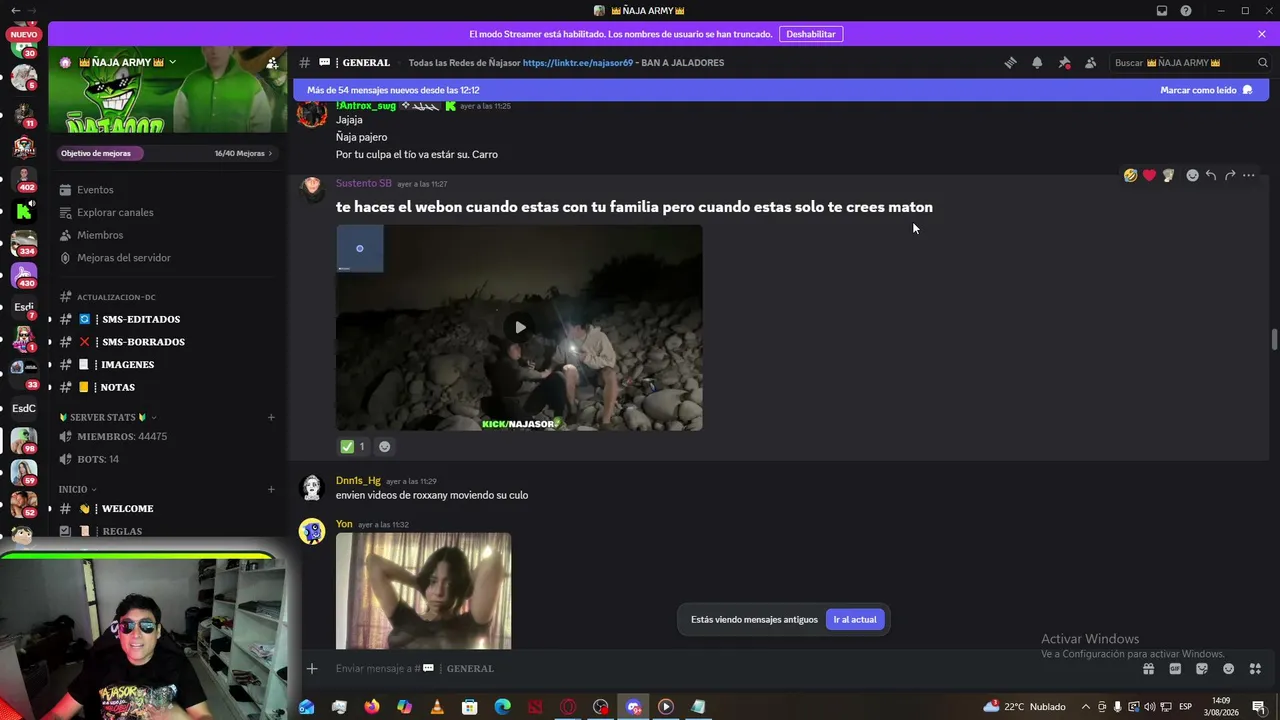This screenshot has width=1280, height=720.
Task: Collapse SERVER STATS category
Action: coord(108,417)
